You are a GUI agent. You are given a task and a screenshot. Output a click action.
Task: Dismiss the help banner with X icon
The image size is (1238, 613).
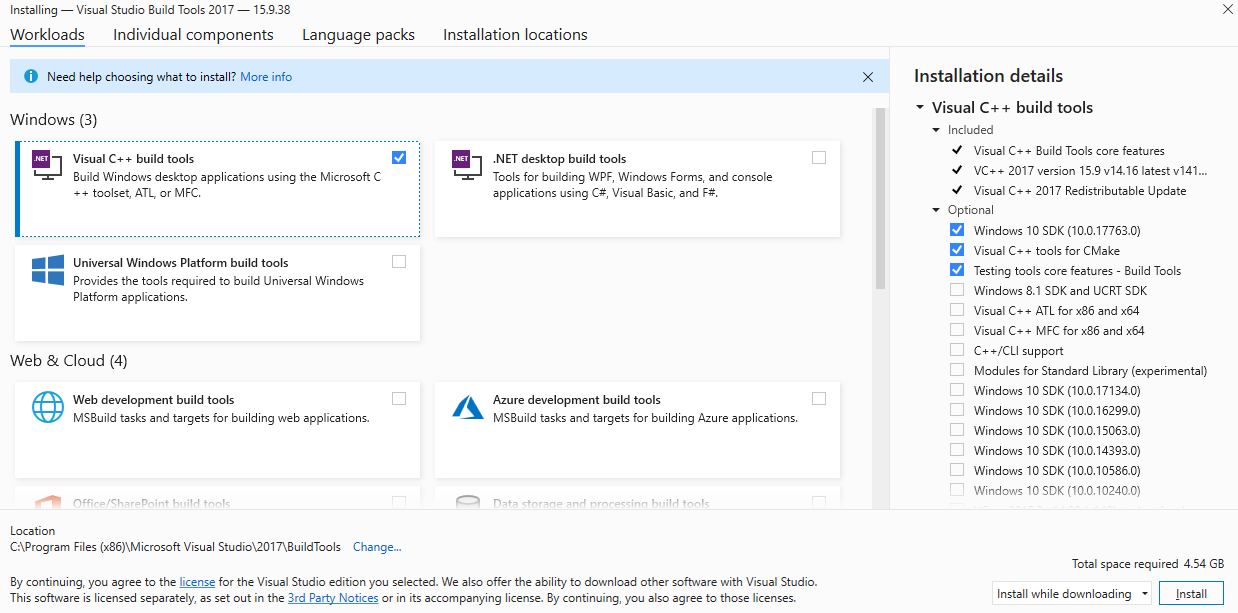point(867,77)
